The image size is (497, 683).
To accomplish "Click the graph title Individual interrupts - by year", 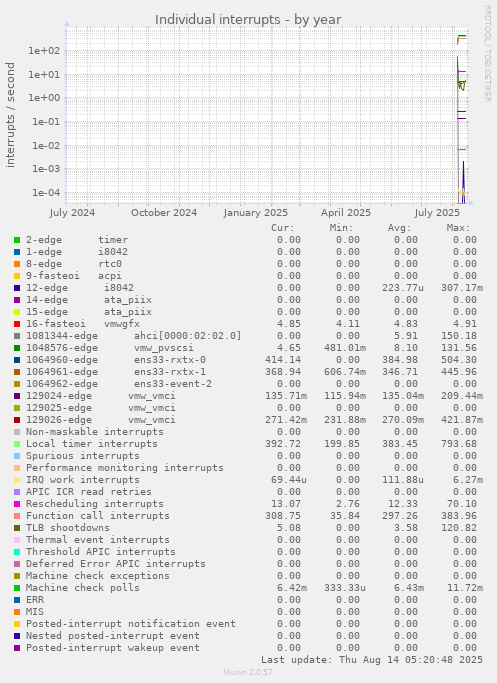I will point(248,20).
